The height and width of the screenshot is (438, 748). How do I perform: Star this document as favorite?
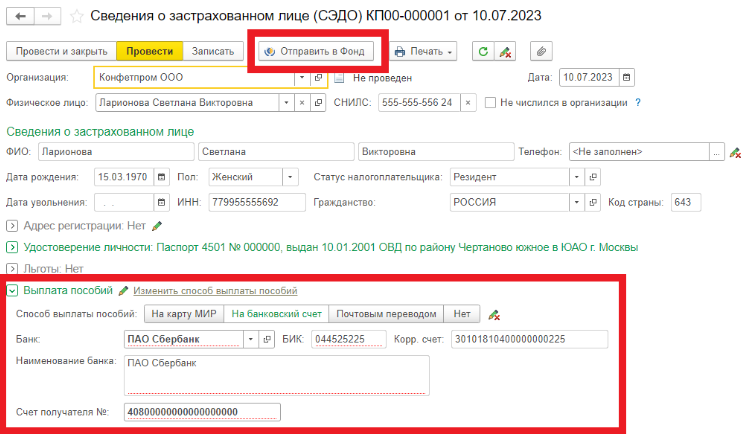[74, 16]
